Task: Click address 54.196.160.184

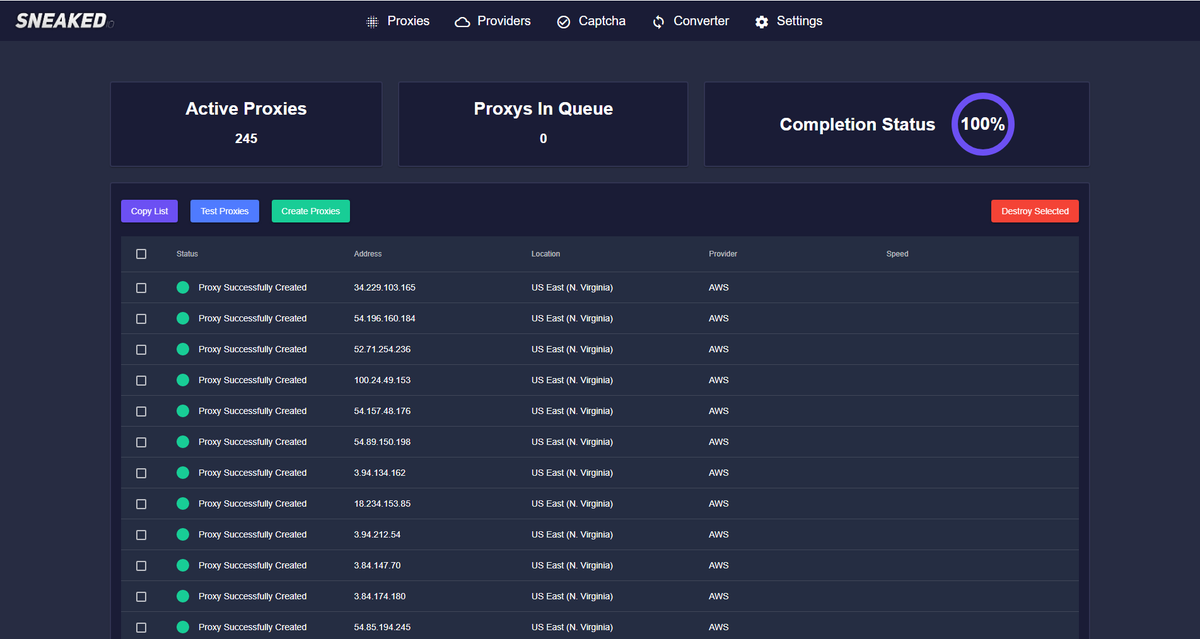Action: tap(385, 319)
